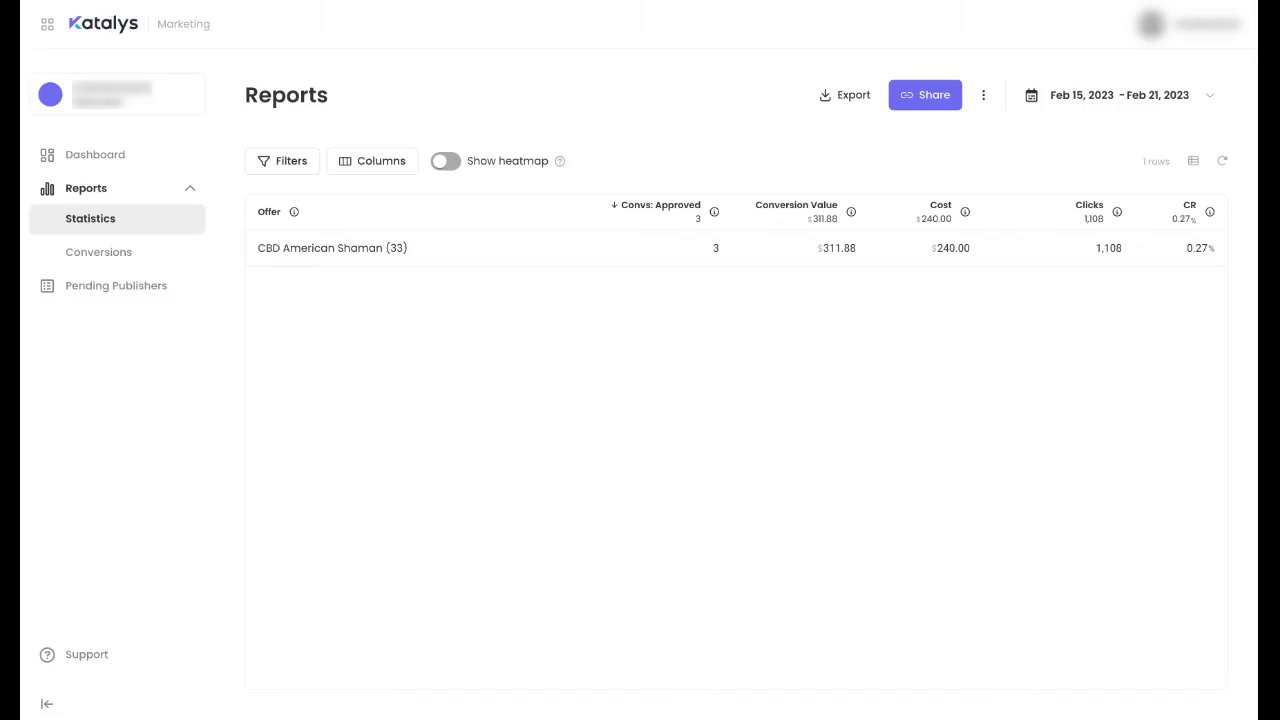Click the heatmap help question icon
This screenshot has height=720, width=1280.
coord(560,161)
